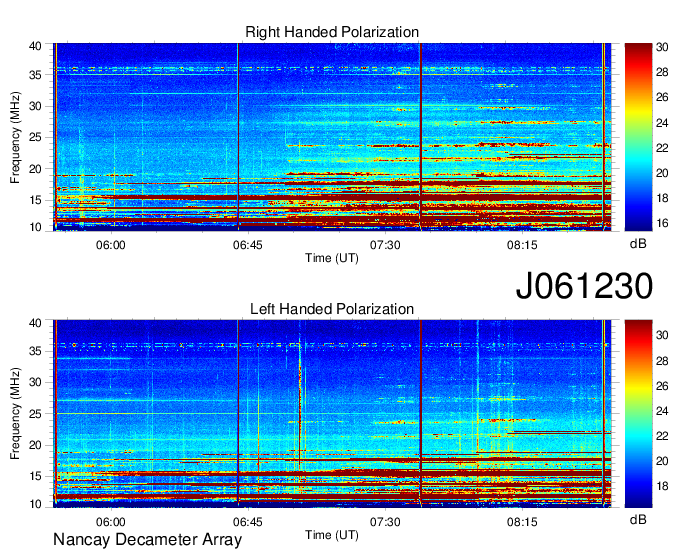Viewport: 680px width, 552px height.
Task: Click the 10 MHz tick on Right Handed plot
Action: [x=35, y=227]
